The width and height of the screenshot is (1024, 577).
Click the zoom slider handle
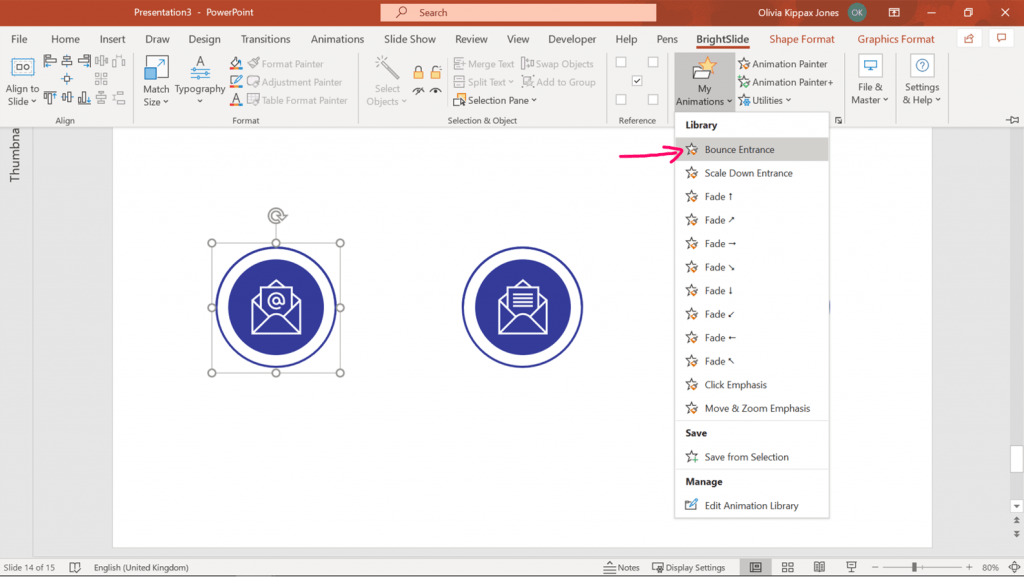coord(914,567)
